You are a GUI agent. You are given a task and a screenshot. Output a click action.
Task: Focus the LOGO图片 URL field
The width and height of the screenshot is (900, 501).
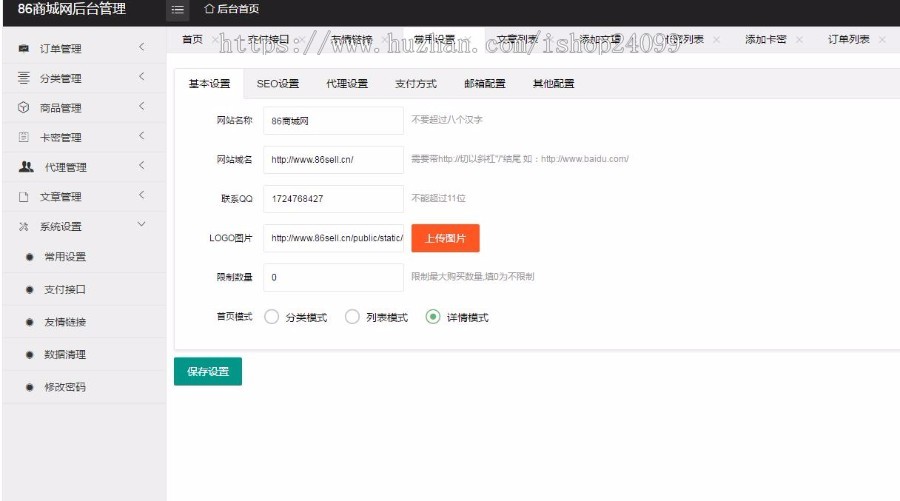click(x=333, y=238)
